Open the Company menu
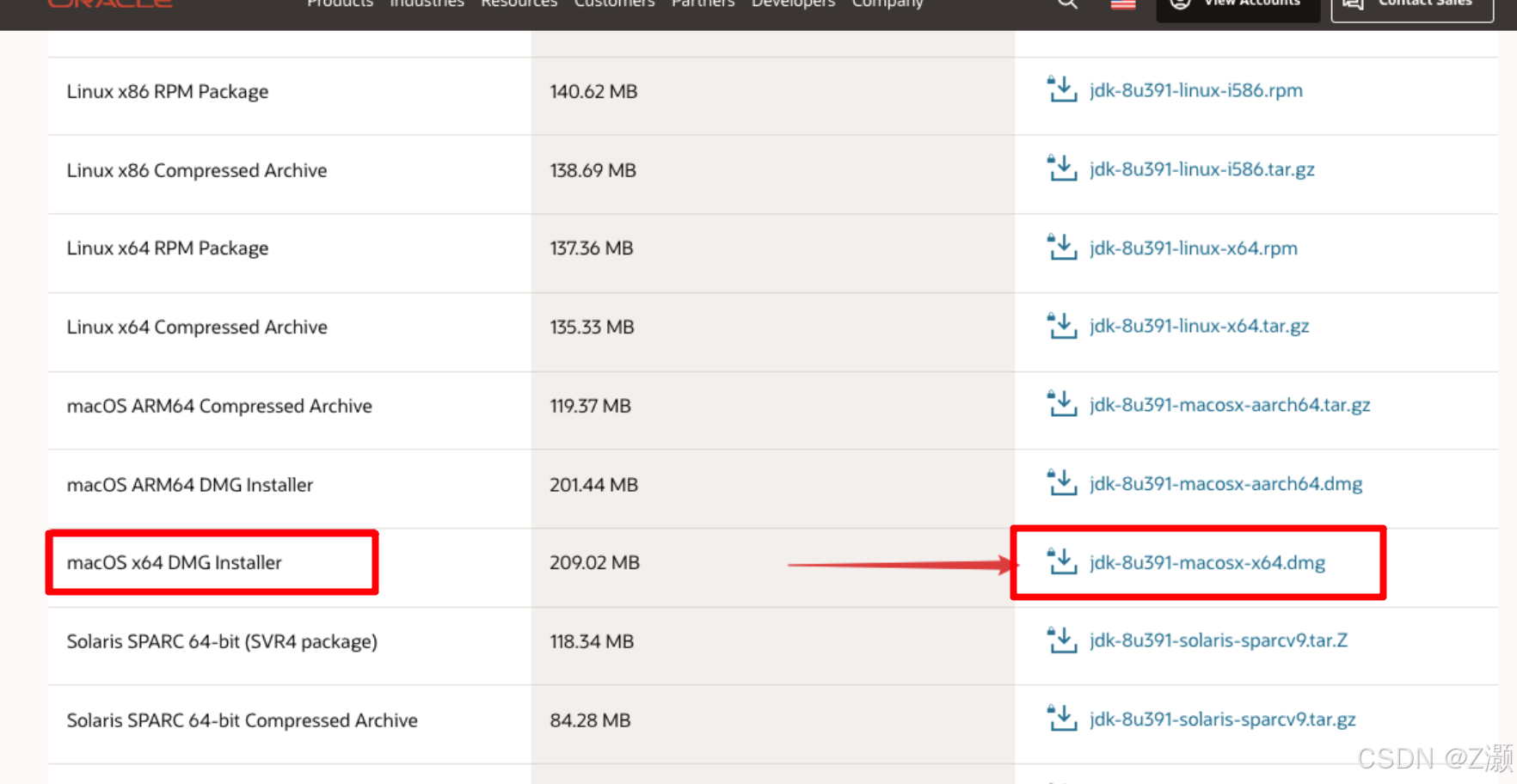This screenshot has height=784, width=1517. (887, 3)
